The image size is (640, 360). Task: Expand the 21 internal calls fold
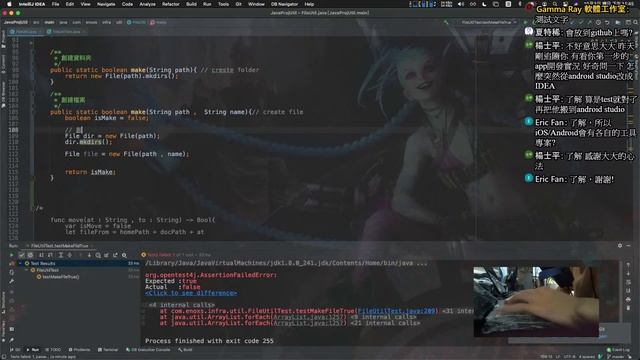[x=385, y=323]
